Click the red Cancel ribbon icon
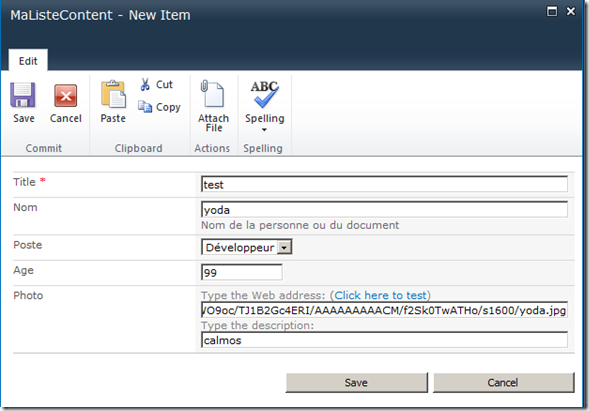The width and height of the screenshot is (589, 411). [x=65, y=96]
